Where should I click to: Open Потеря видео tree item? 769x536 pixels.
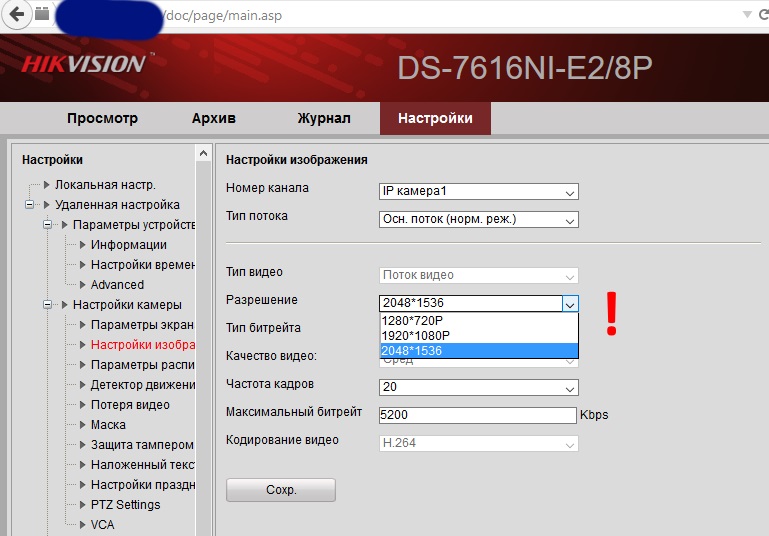point(130,405)
